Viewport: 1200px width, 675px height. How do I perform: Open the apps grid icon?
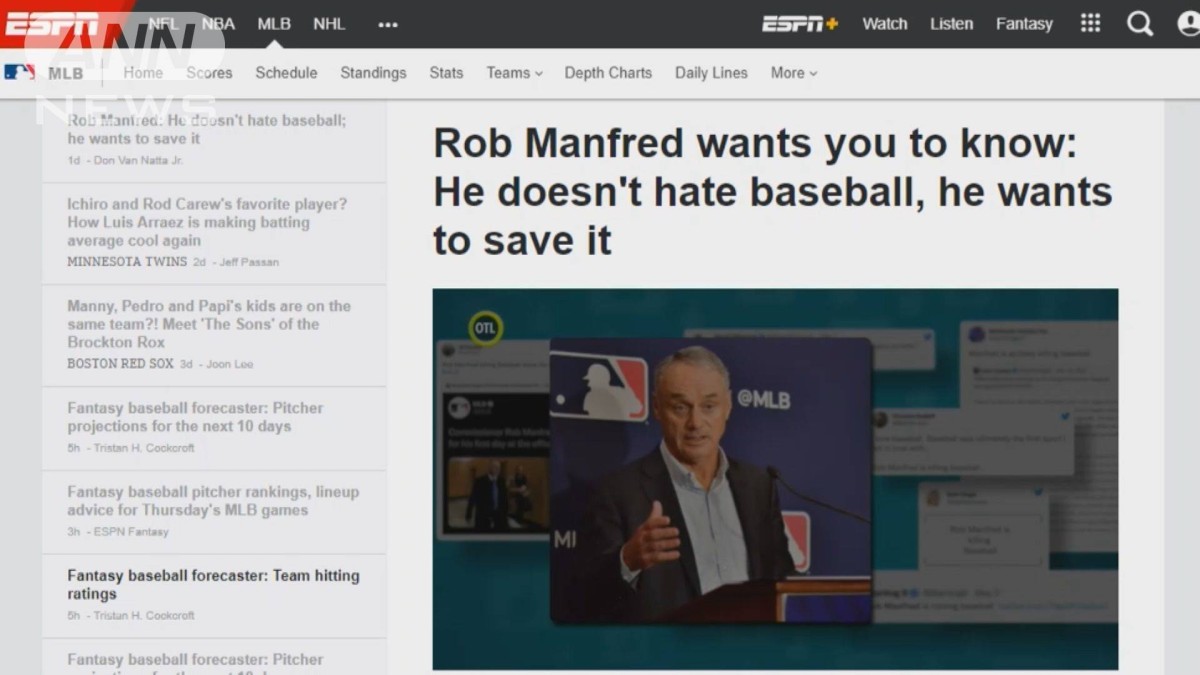(1091, 23)
